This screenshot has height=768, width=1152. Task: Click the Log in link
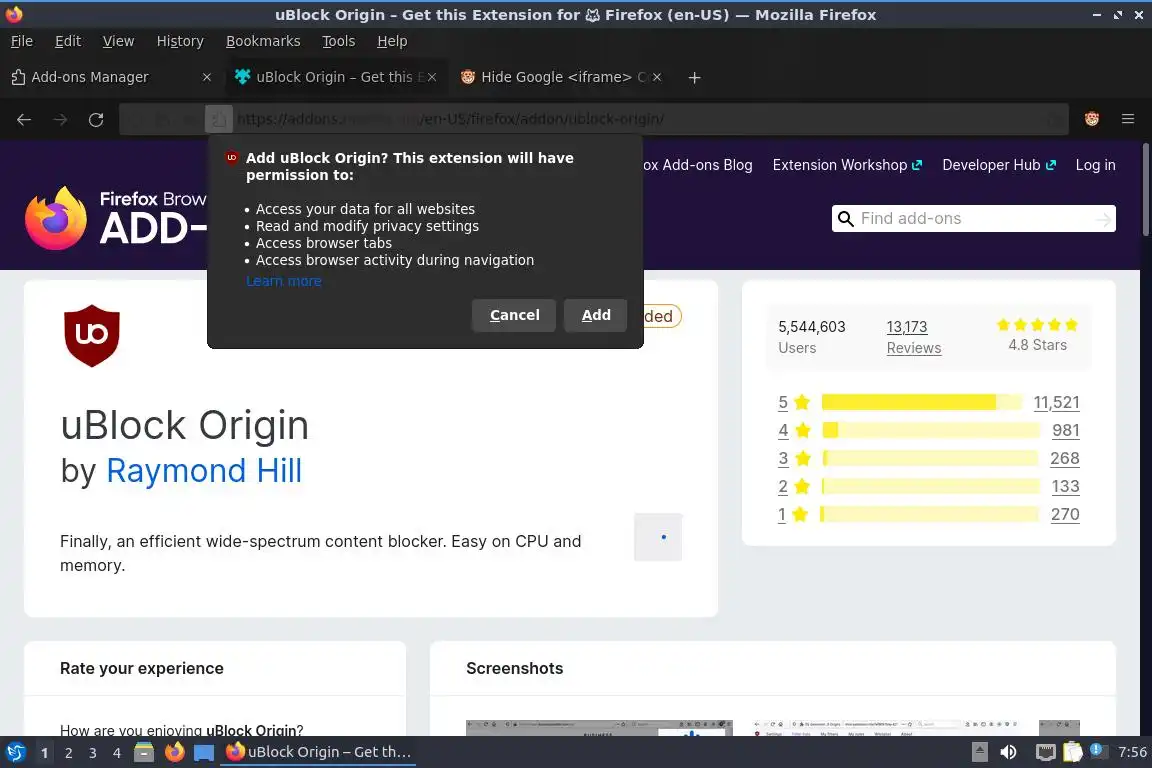pyautogui.click(x=1095, y=165)
